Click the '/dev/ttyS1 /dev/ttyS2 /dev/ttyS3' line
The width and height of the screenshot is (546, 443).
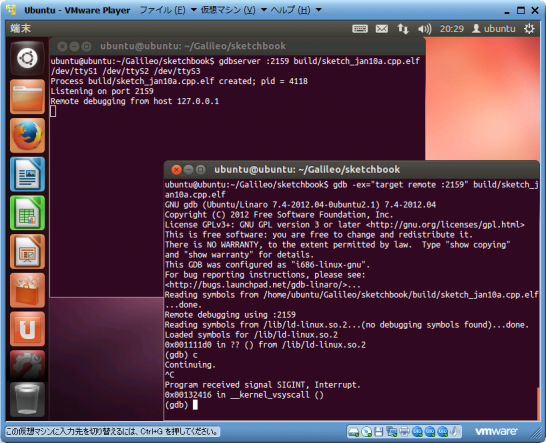pos(125,71)
